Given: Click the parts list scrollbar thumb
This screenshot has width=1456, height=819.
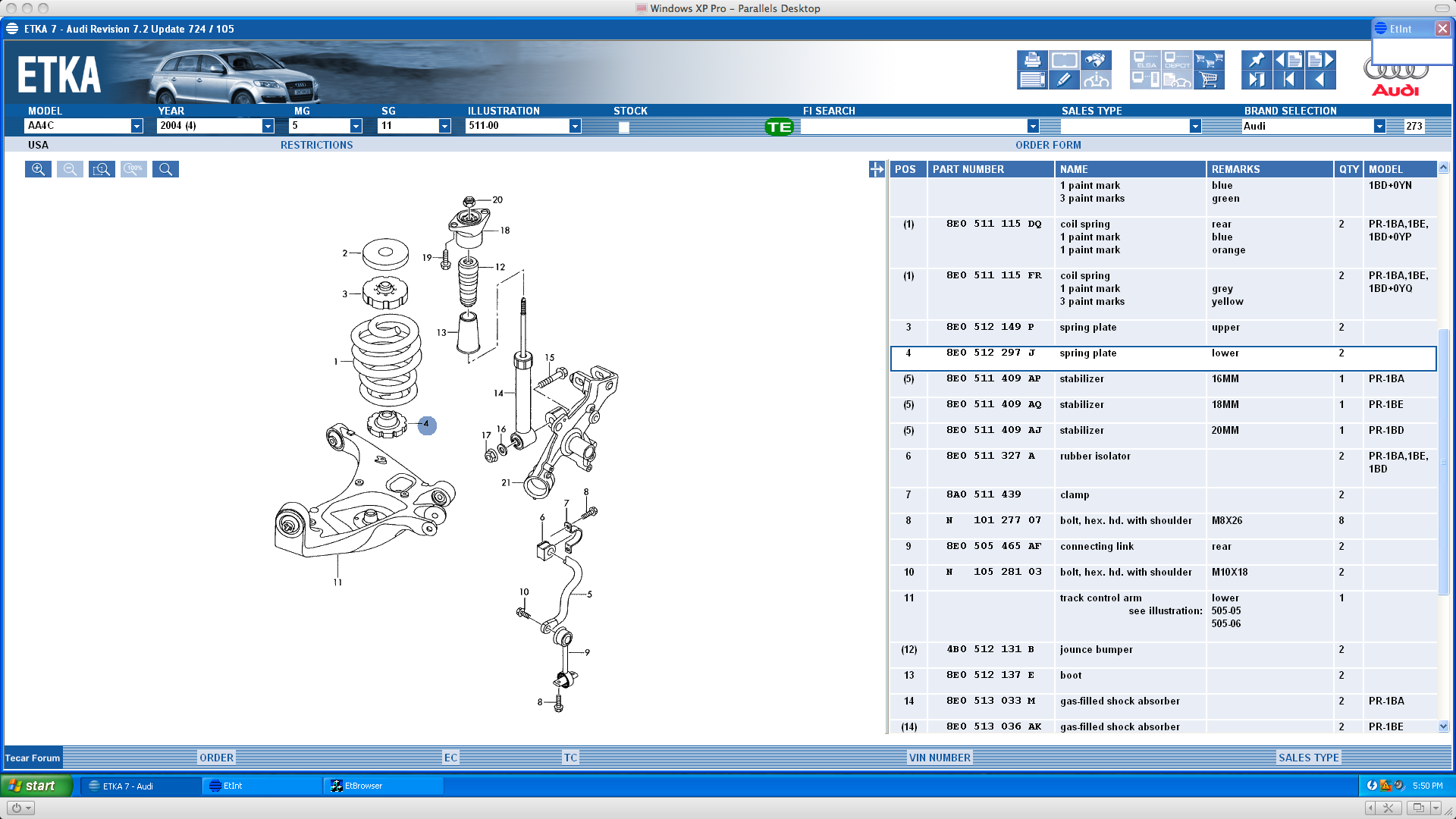Looking at the screenshot, I should [x=1443, y=461].
